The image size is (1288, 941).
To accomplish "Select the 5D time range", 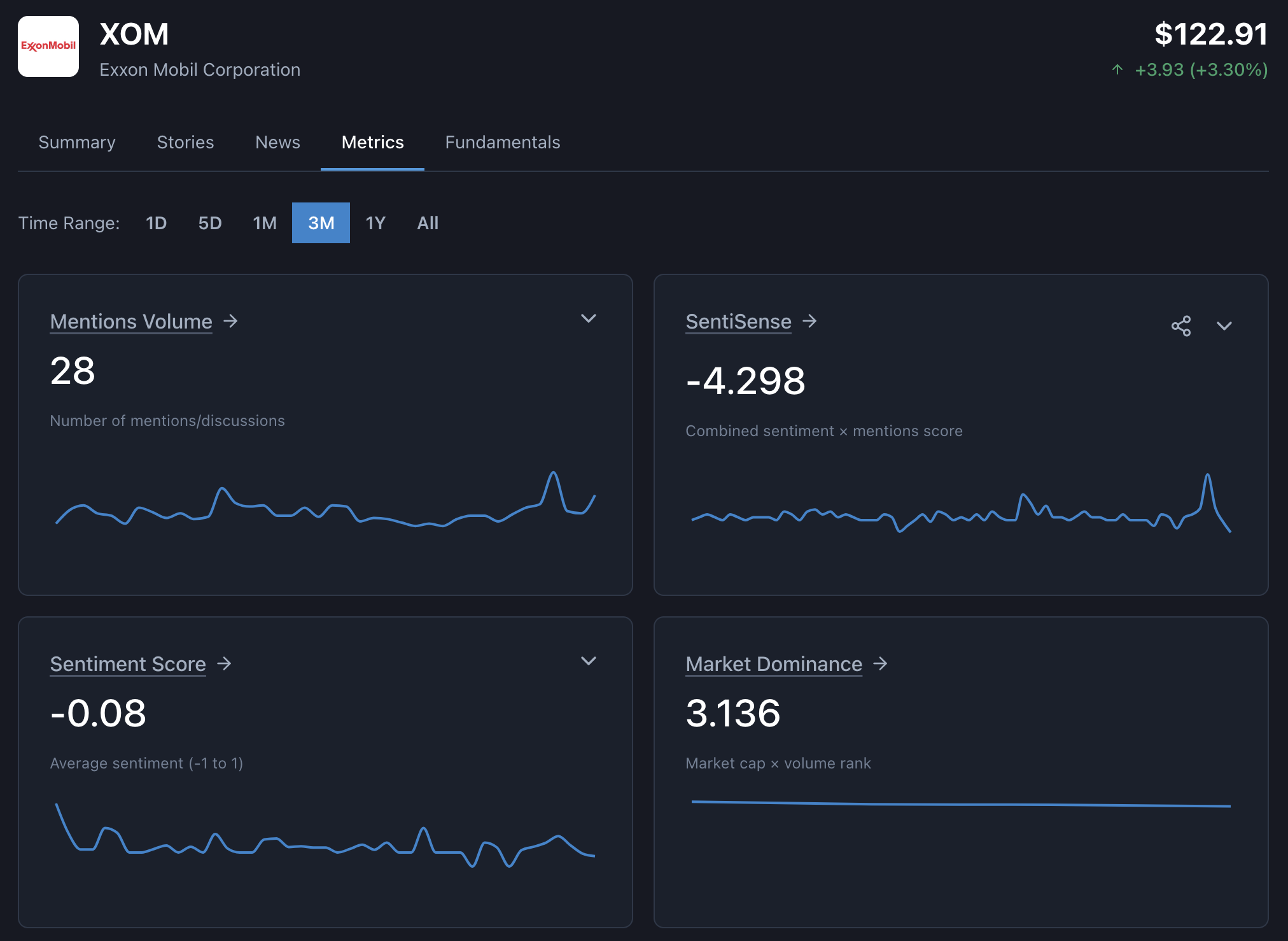I will tap(209, 223).
